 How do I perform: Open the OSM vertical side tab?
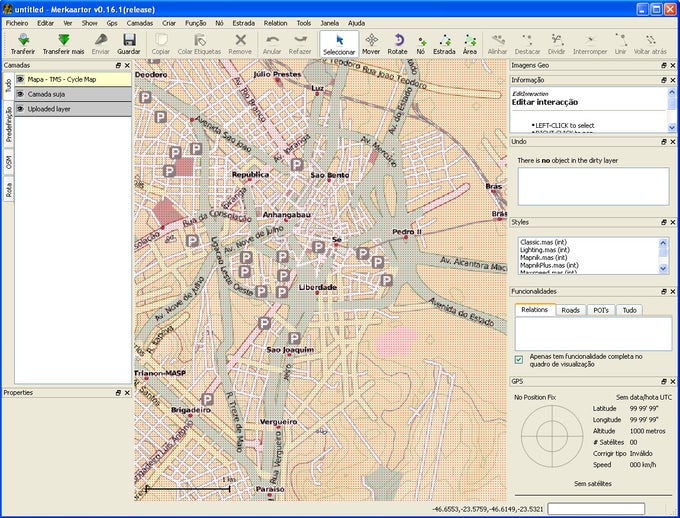[8, 164]
